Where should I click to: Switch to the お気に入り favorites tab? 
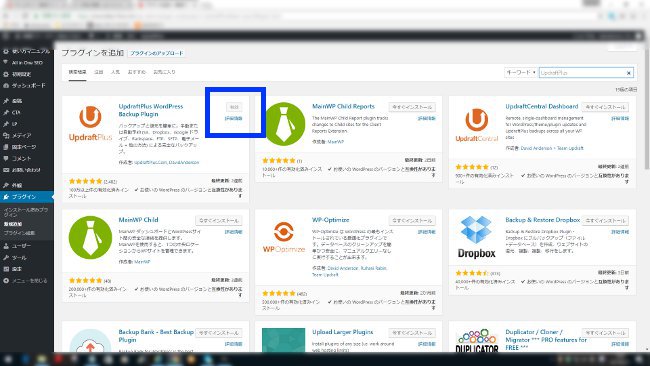(164, 72)
